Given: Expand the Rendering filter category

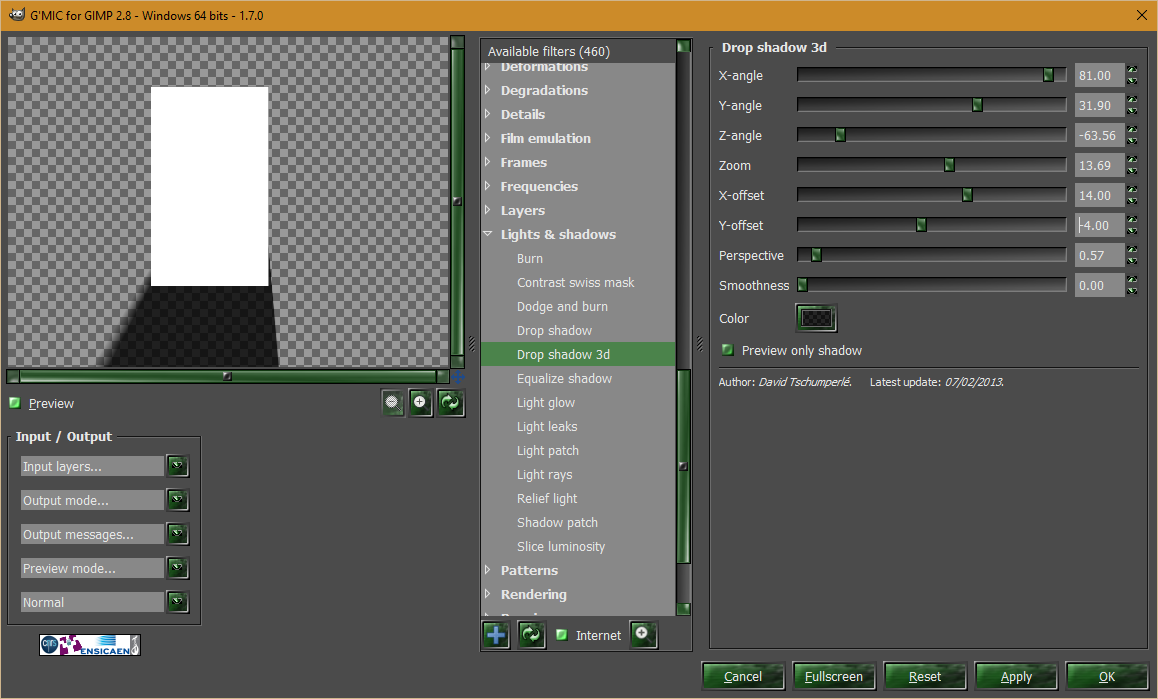Looking at the screenshot, I should click(x=487, y=594).
